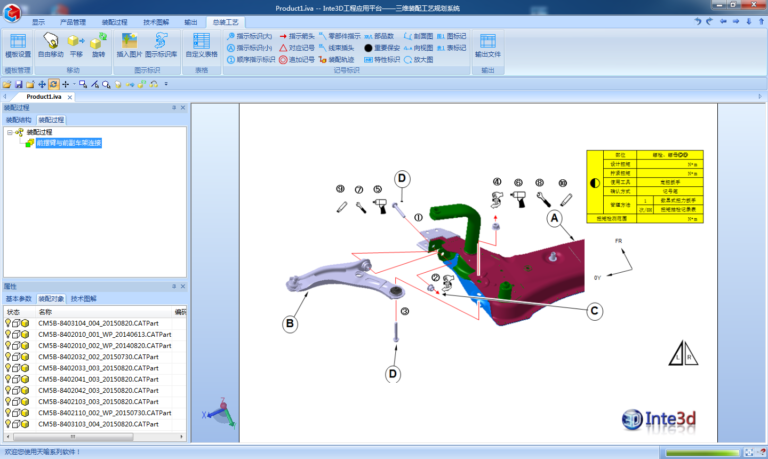Open the 图示标识库 symbol library
Image resolution: width=768 pixels, height=459 pixels.
point(161,45)
